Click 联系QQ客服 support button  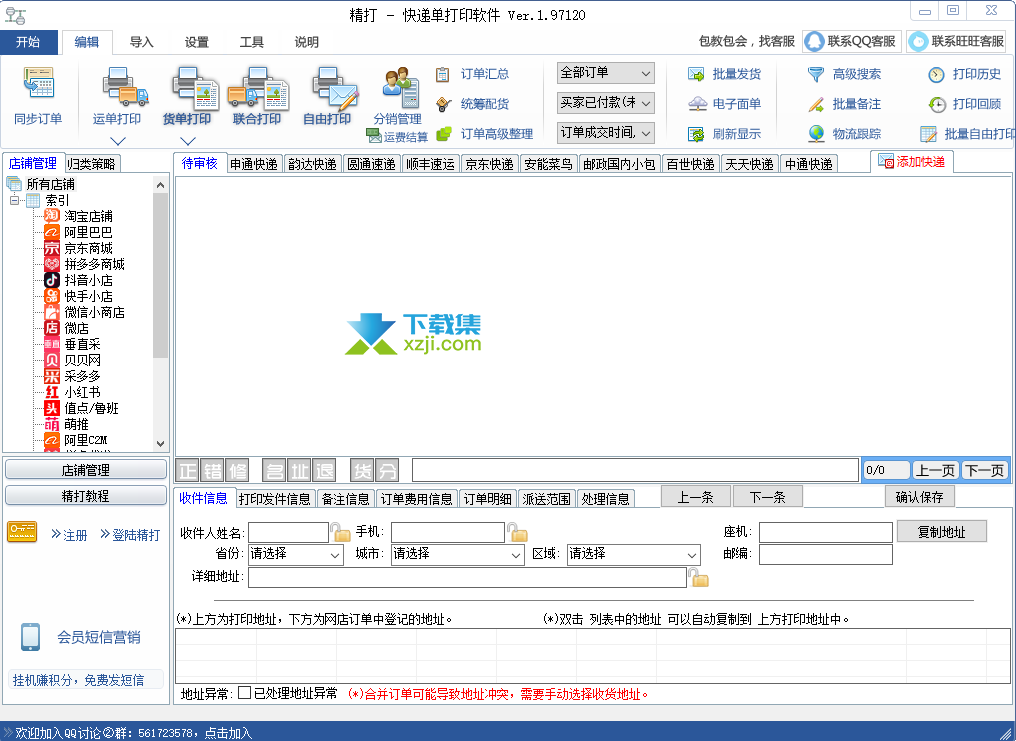851,41
